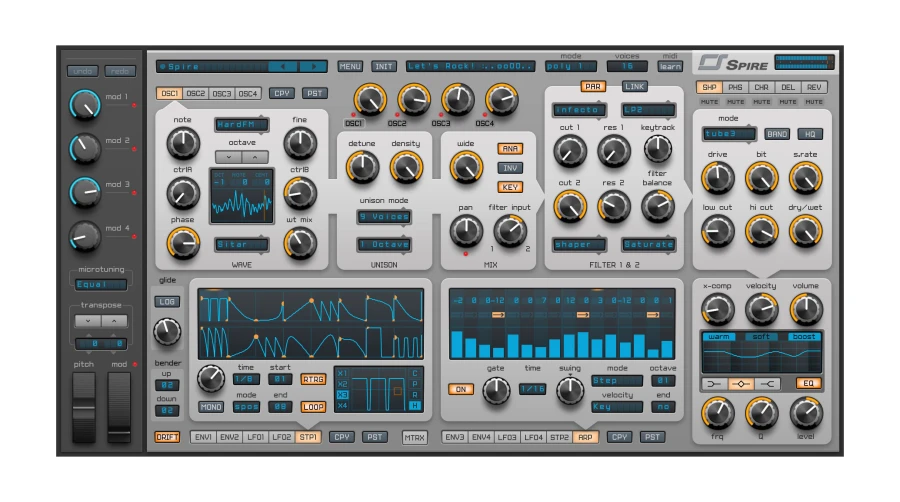The image size is (900, 502).
Task: Select the low shelf EQ shape icon
Action: click(x=714, y=383)
